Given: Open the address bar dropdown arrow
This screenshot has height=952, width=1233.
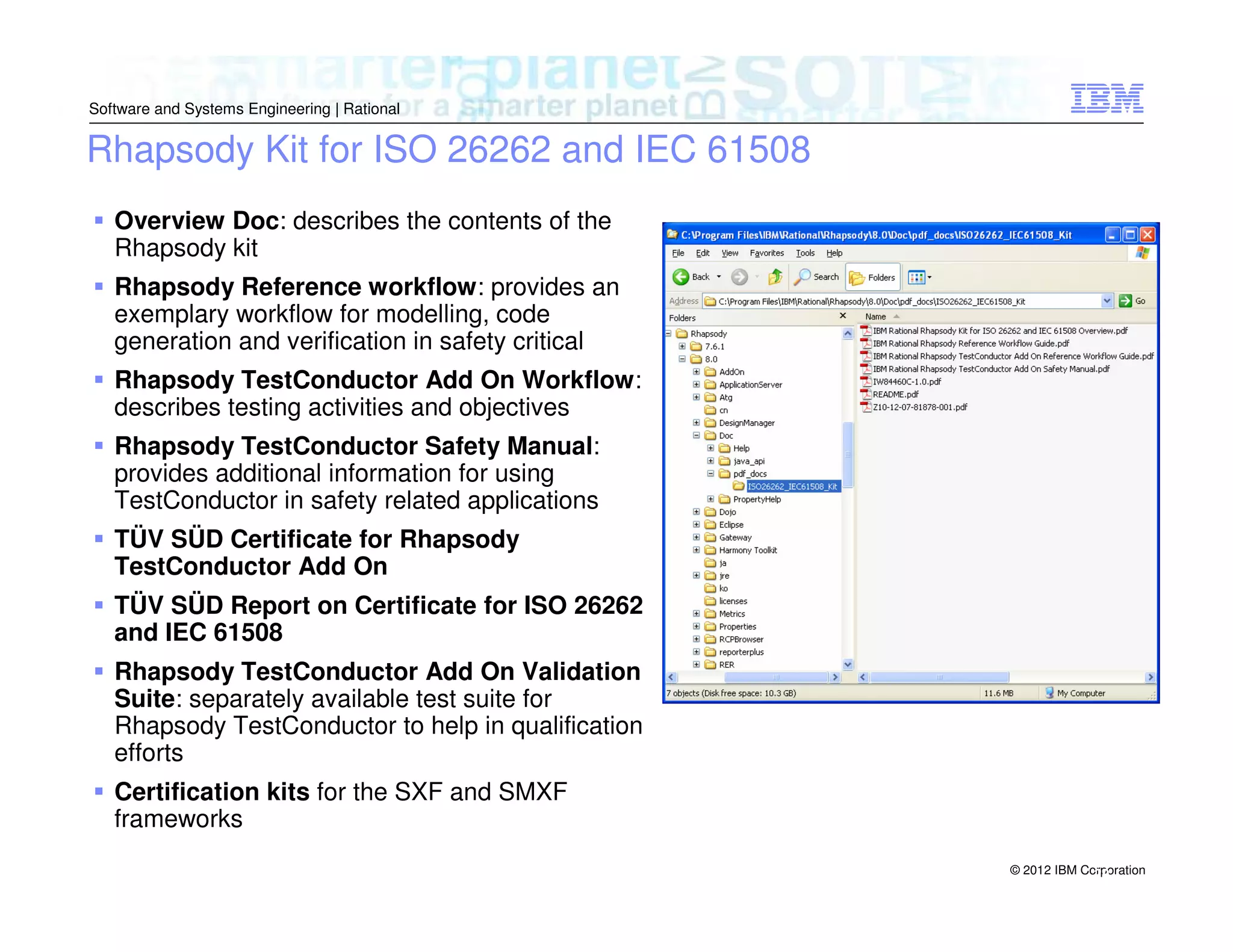Looking at the screenshot, I should (x=1107, y=301).
